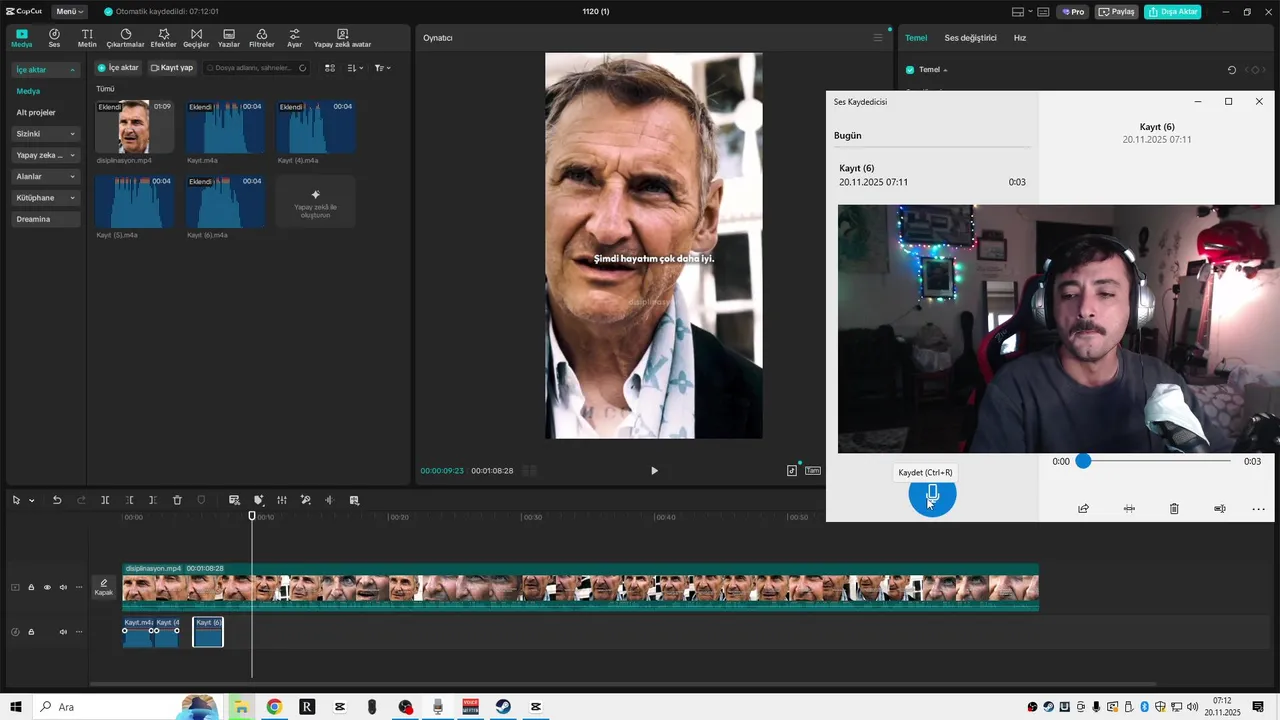This screenshot has height=720, width=1280.
Task: Open the Menü dropdown in title bar
Action: point(69,12)
